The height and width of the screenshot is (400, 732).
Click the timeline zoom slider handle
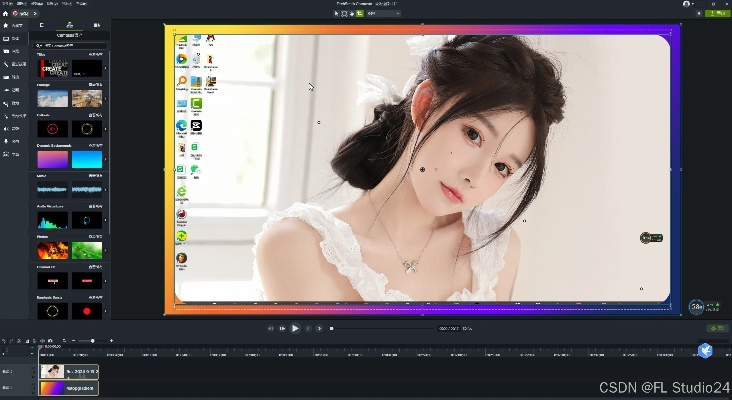pos(93,341)
